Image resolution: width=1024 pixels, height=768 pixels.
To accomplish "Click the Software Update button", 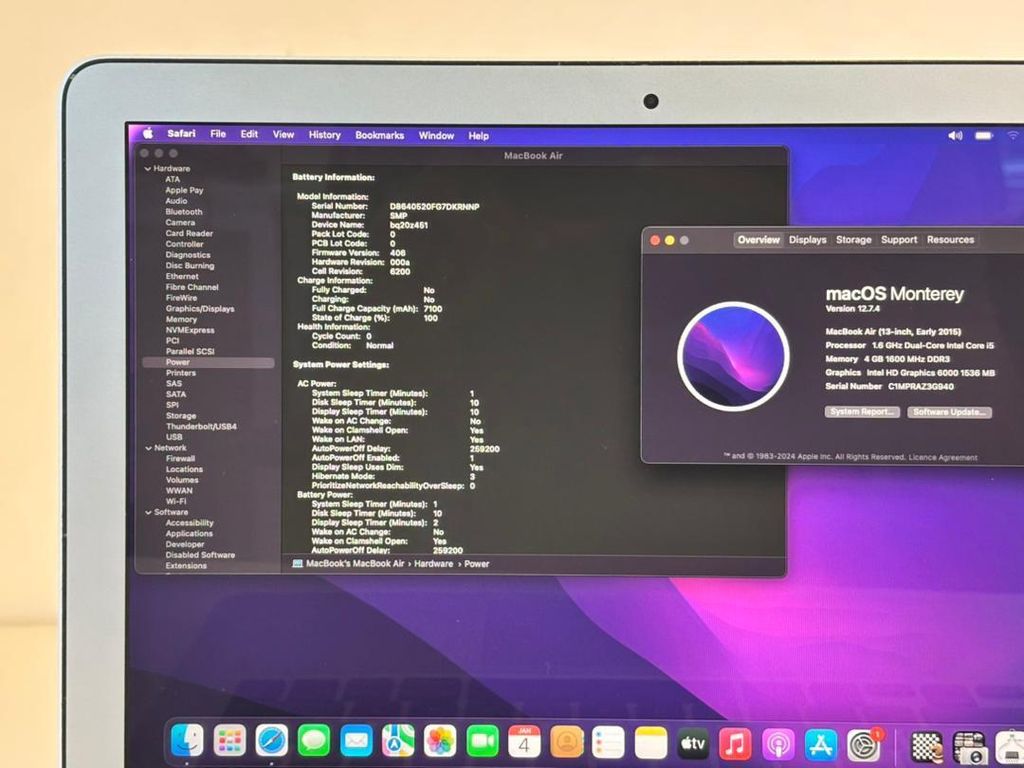I will pos(949,412).
